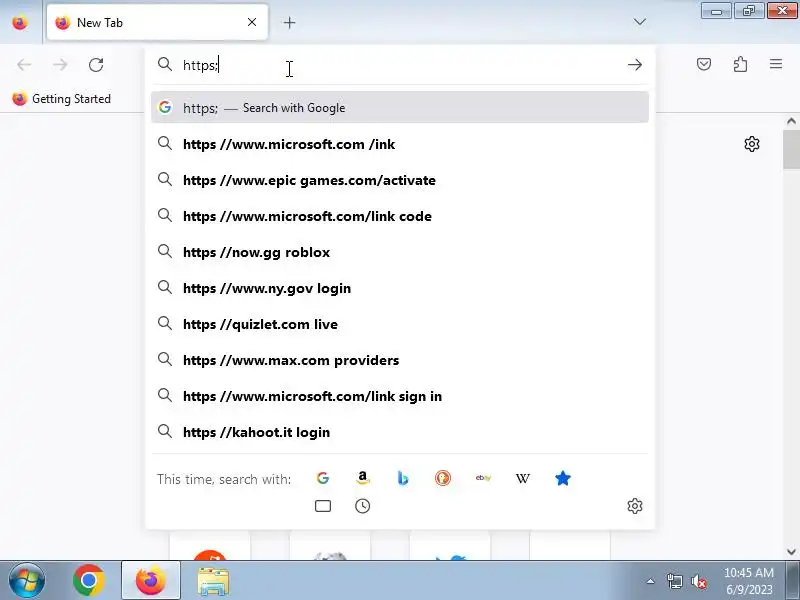Open search settings gear in dropdown

pyautogui.click(x=635, y=506)
